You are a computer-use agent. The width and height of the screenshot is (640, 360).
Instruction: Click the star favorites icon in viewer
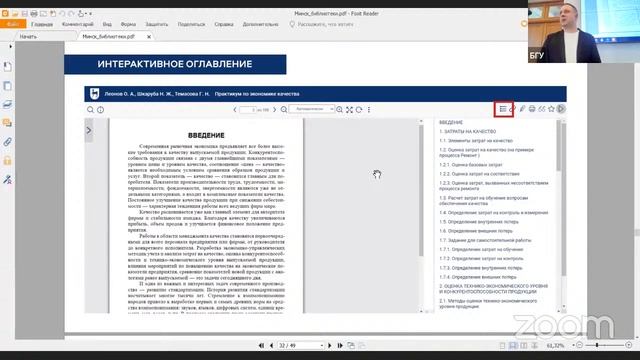(551, 109)
